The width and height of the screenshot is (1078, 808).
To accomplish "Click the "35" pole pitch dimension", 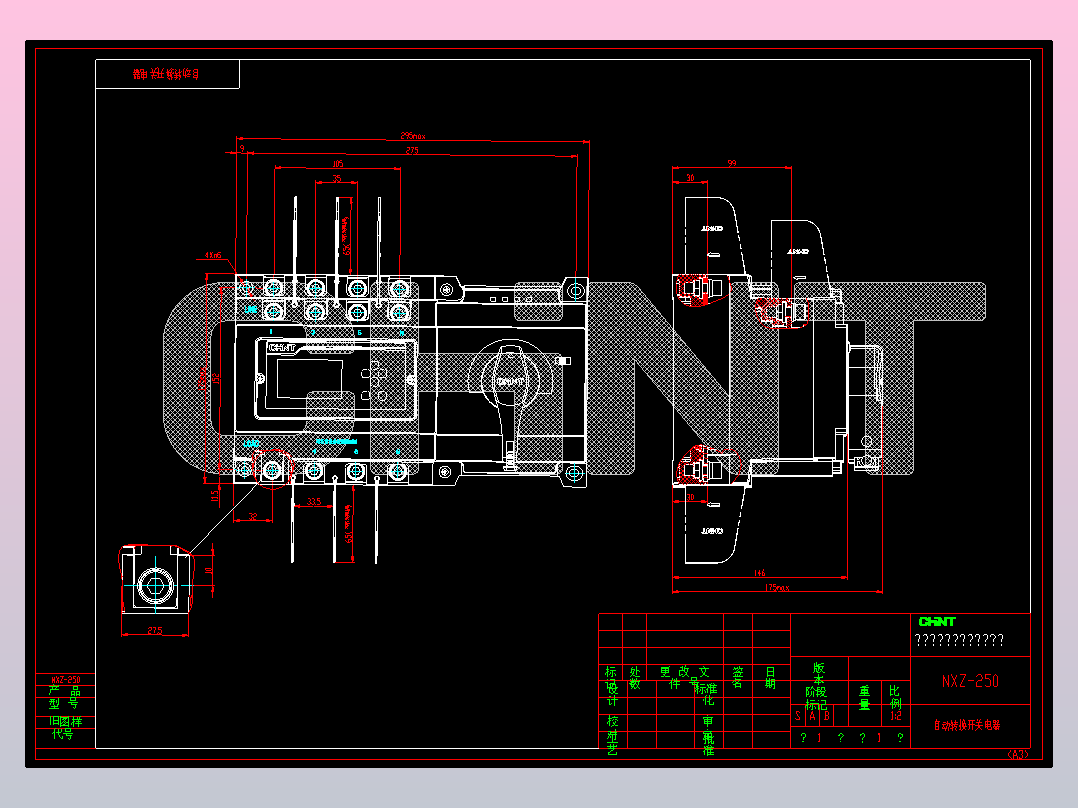I will tap(337, 178).
